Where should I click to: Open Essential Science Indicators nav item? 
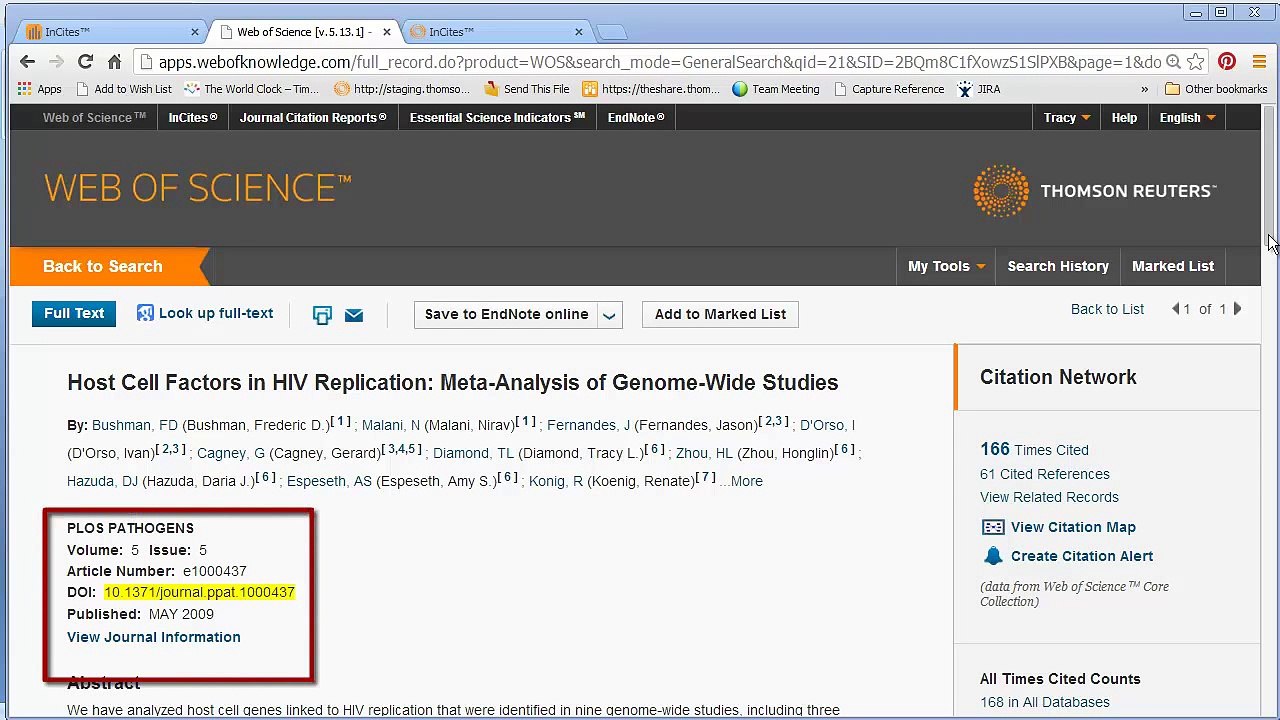point(497,118)
